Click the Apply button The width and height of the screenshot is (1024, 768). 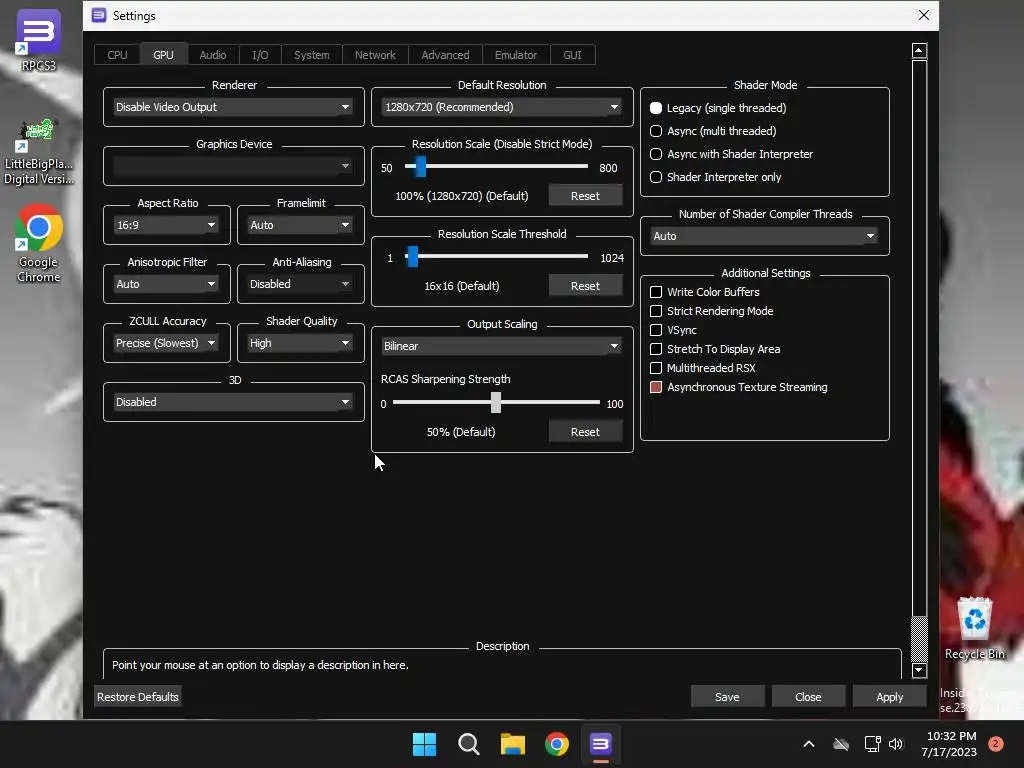pyautogui.click(x=889, y=697)
